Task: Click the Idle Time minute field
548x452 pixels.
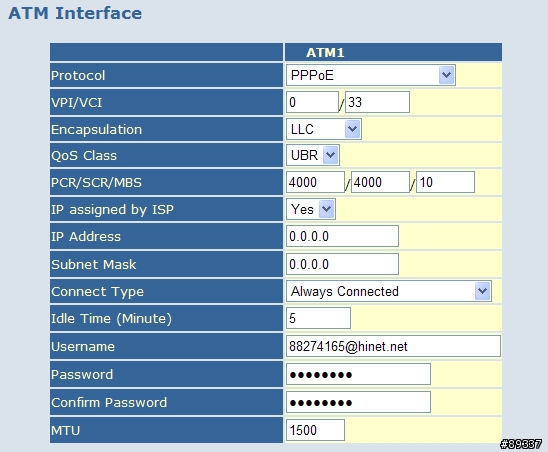Action: (x=318, y=318)
